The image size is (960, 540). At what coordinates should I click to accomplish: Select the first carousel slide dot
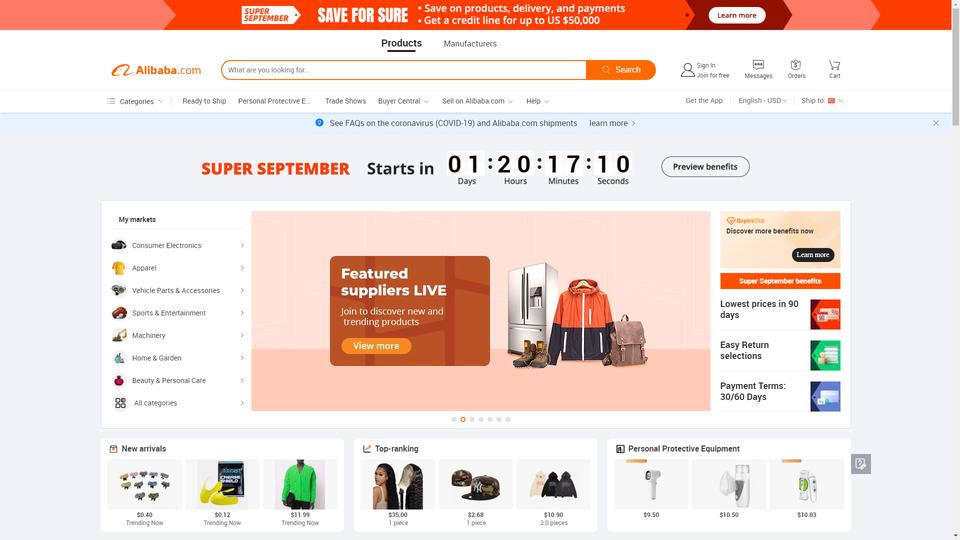(454, 419)
